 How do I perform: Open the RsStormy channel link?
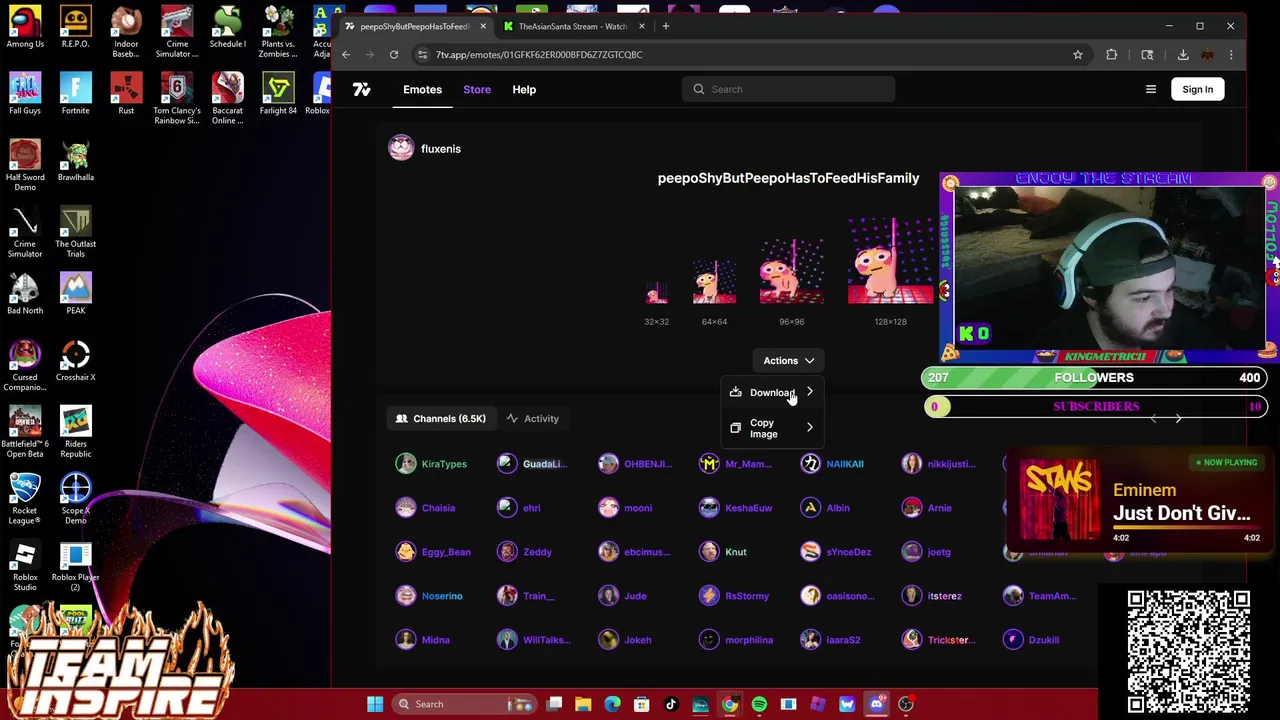(735, 596)
